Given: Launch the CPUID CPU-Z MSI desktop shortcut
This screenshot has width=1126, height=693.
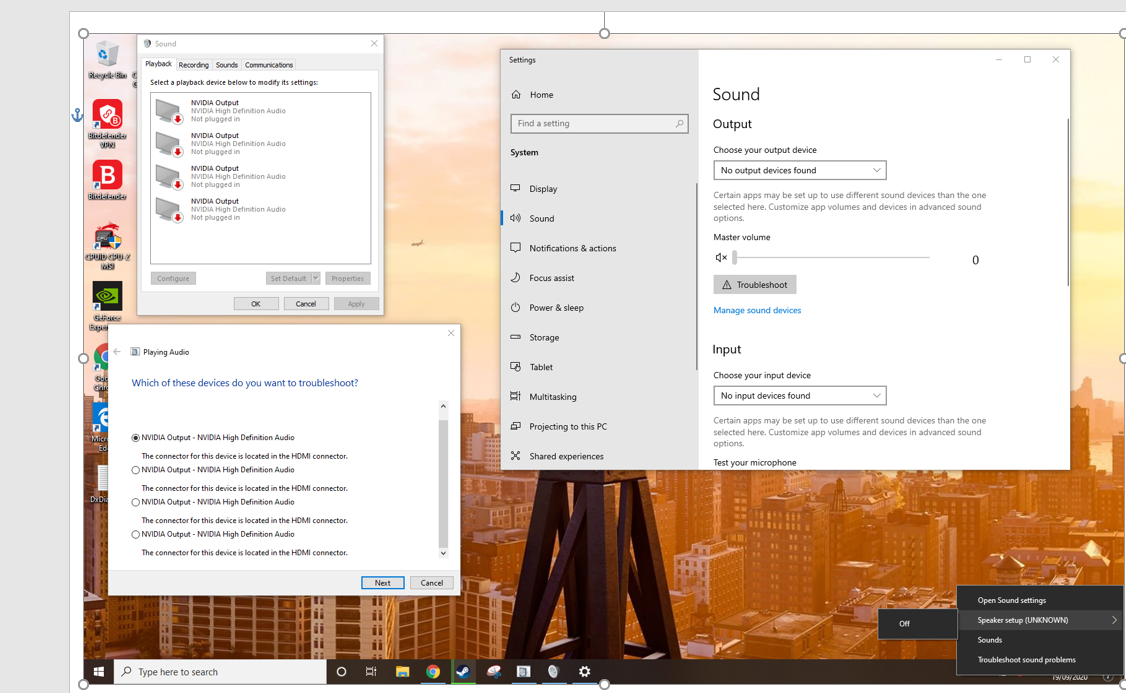Looking at the screenshot, I should (x=107, y=246).
